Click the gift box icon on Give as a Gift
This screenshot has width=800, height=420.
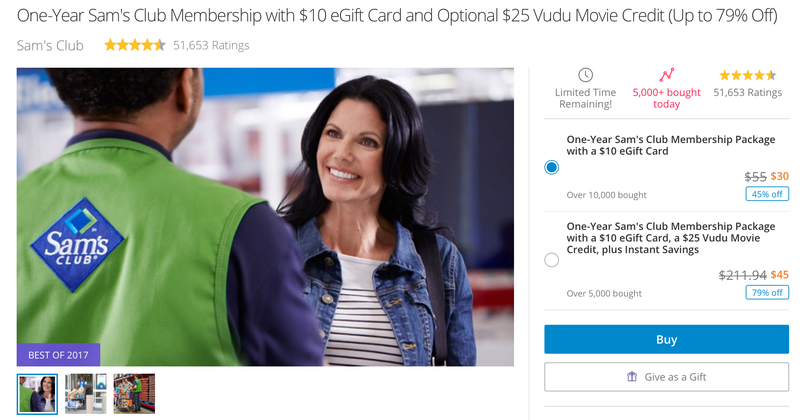(x=632, y=377)
